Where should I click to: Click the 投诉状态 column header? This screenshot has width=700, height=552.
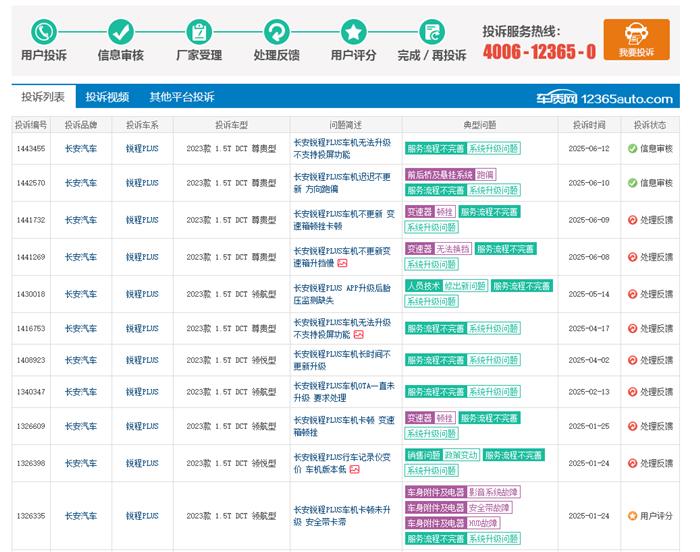pos(650,125)
